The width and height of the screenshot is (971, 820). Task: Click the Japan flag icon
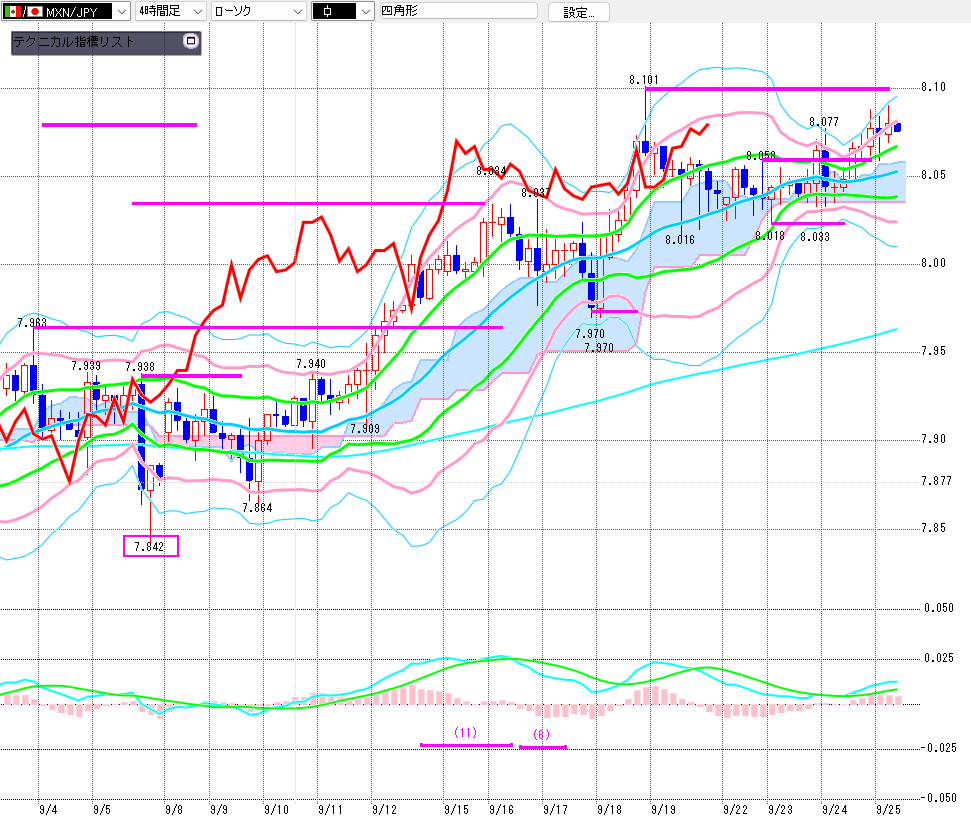click(x=35, y=12)
